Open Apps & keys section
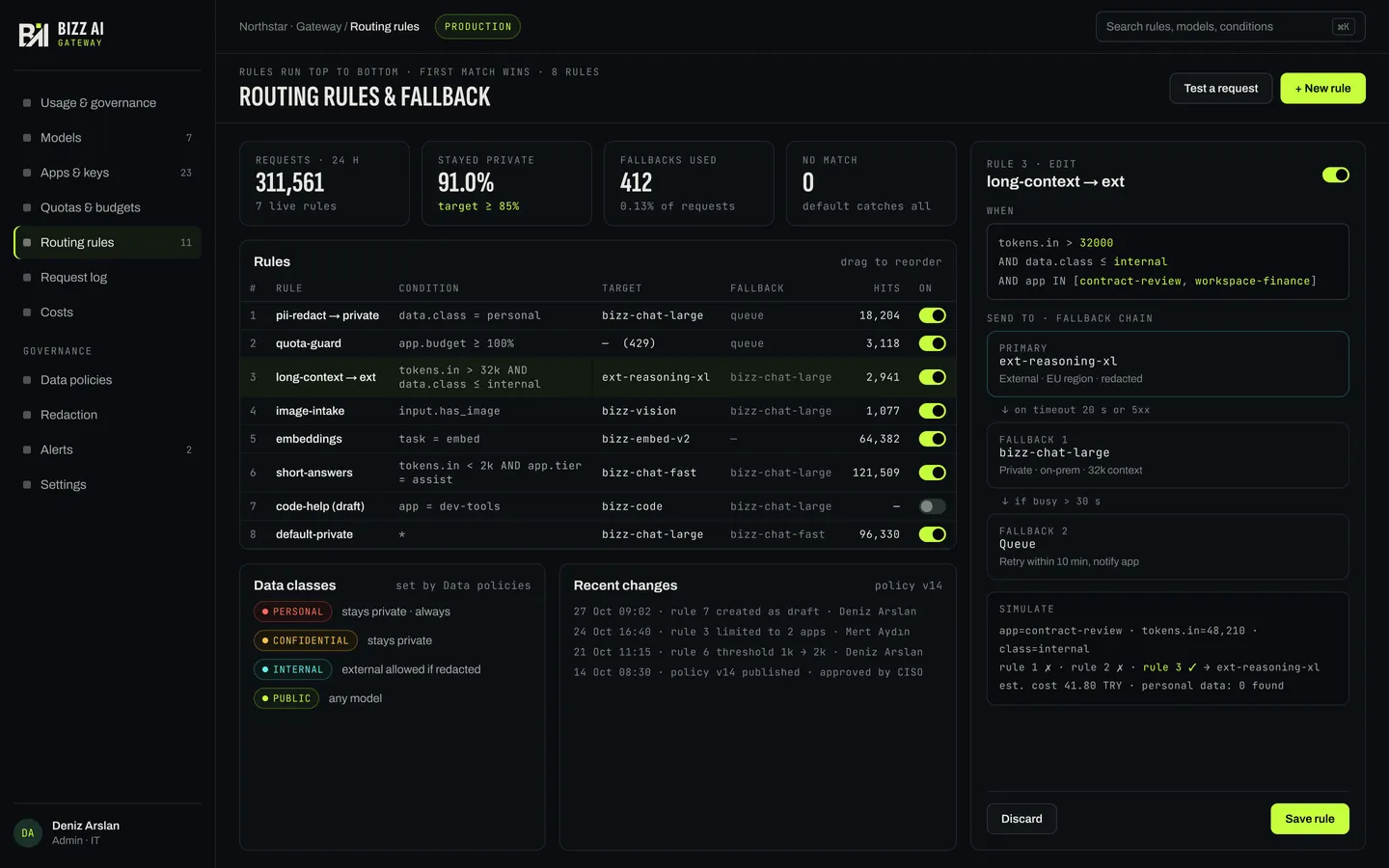 (107, 173)
